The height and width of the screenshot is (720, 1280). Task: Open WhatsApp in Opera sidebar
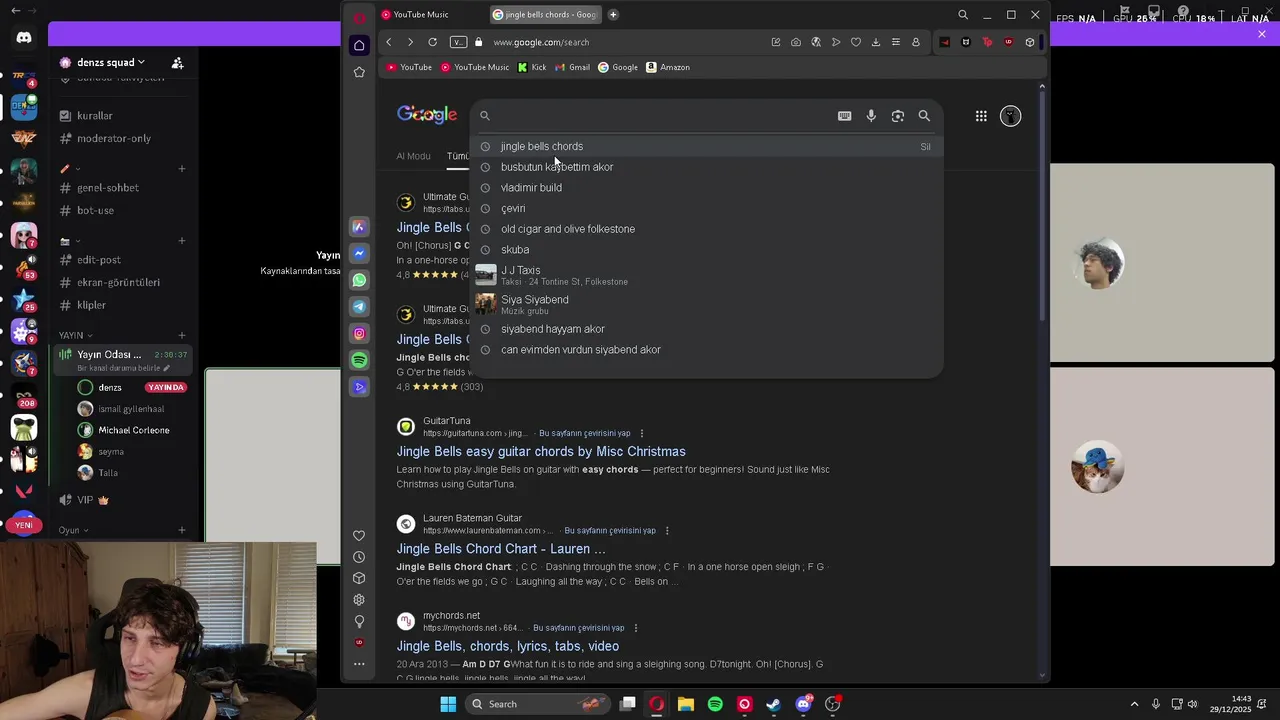click(359, 280)
